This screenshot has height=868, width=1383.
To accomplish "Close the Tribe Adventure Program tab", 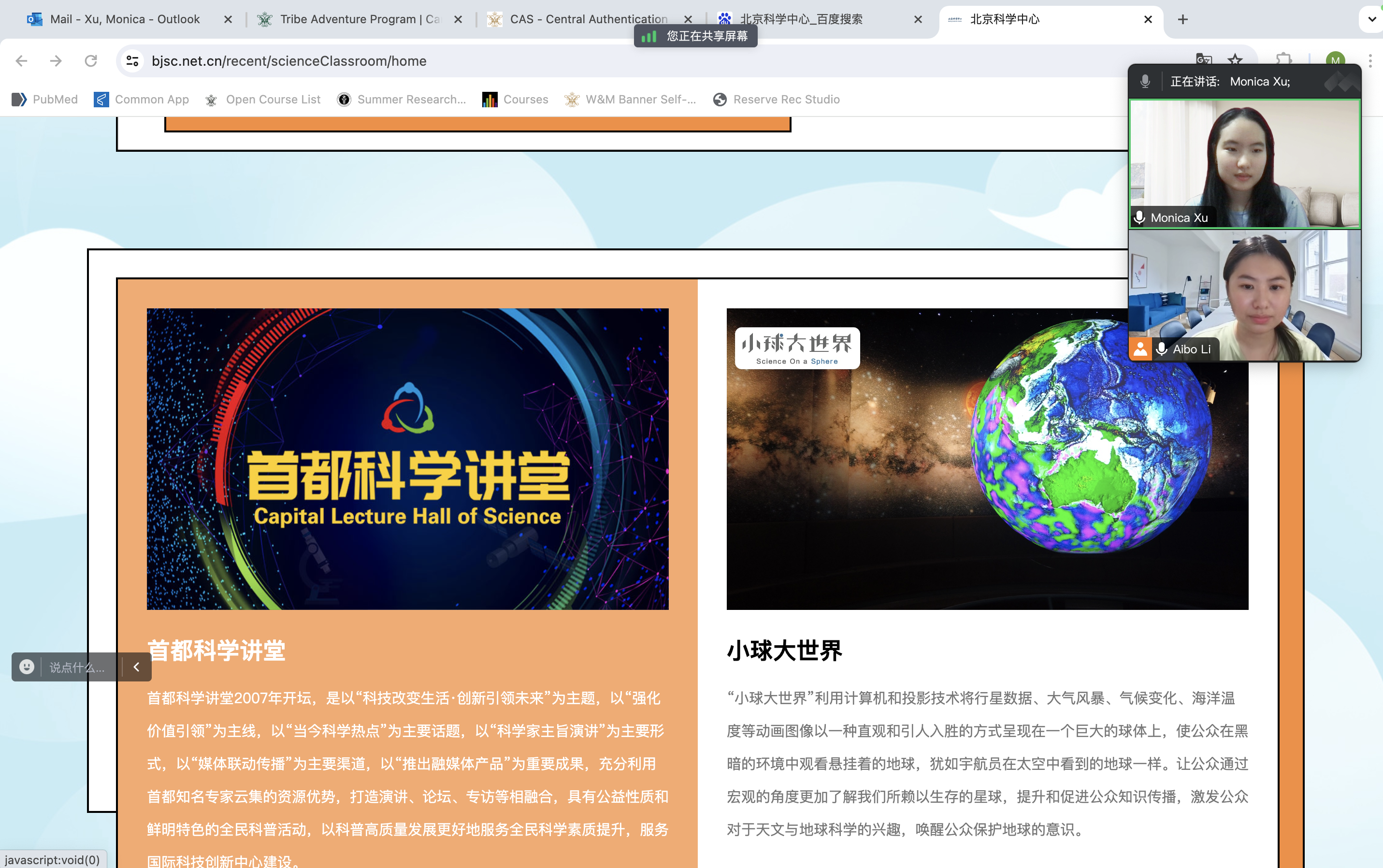I will [x=458, y=19].
